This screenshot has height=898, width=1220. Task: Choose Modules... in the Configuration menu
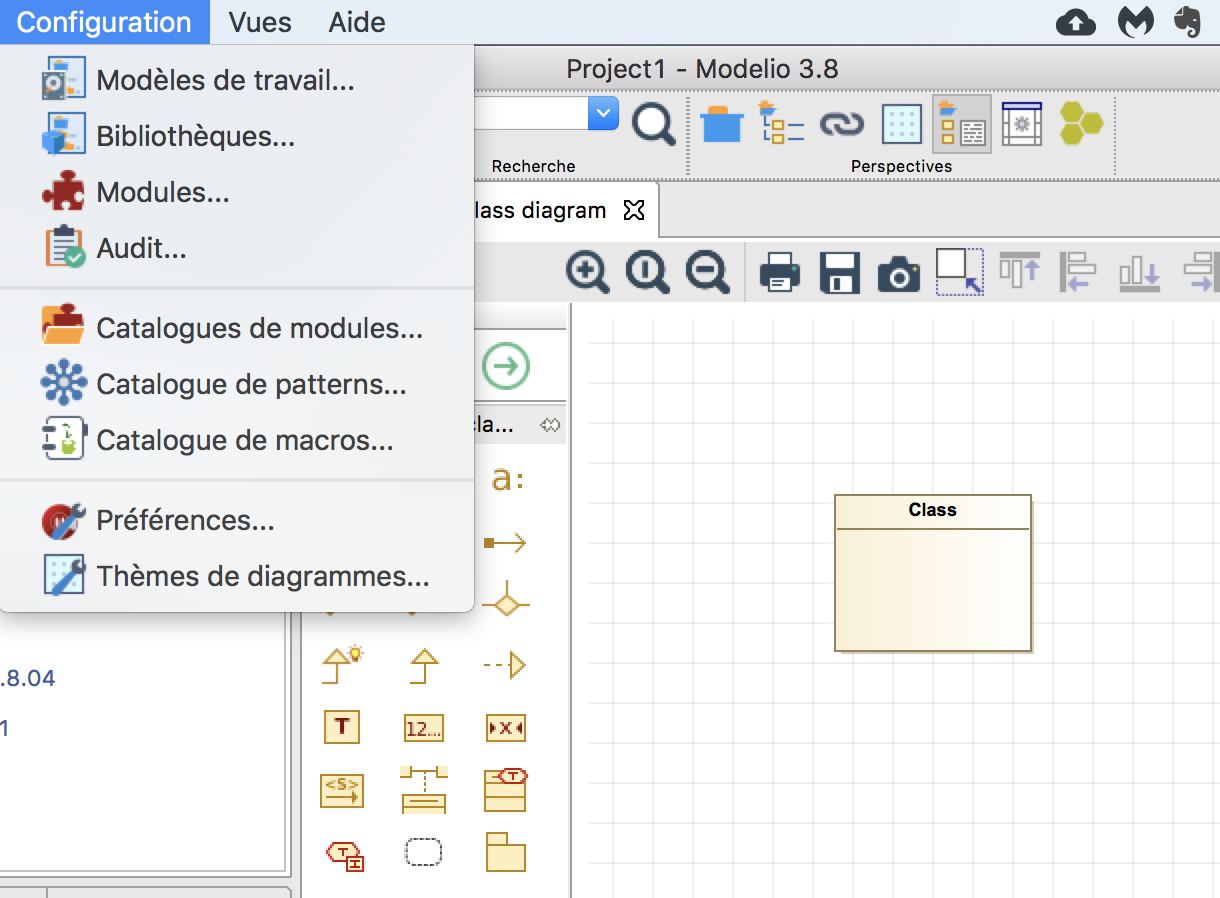click(x=163, y=192)
